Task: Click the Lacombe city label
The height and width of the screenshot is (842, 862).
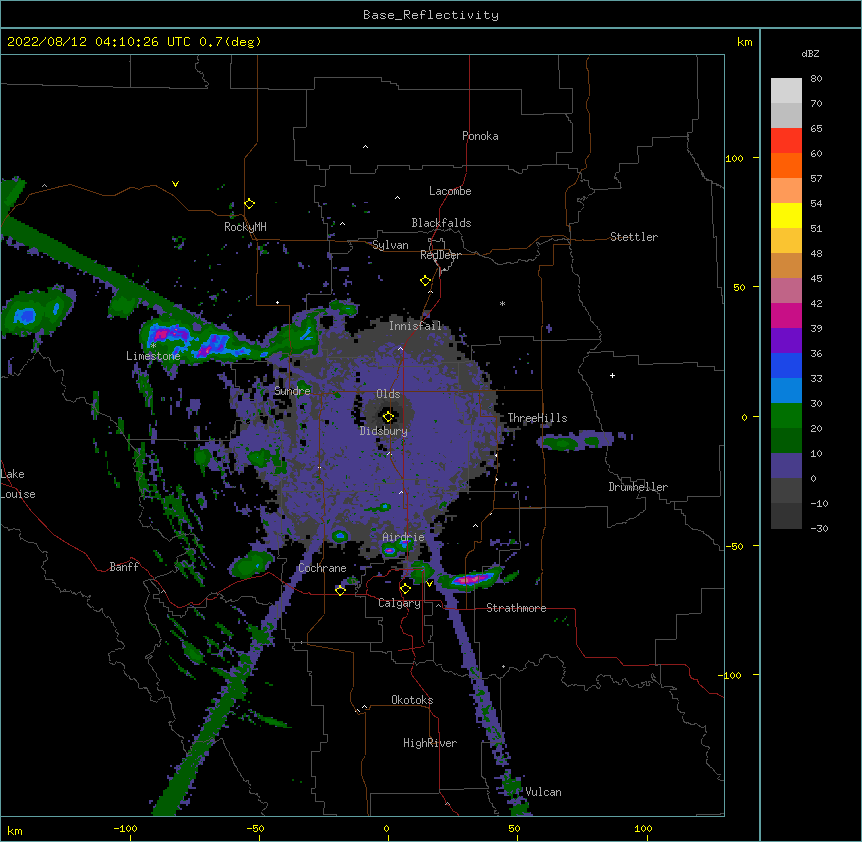Action: pyautogui.click(x=450, y=191)
